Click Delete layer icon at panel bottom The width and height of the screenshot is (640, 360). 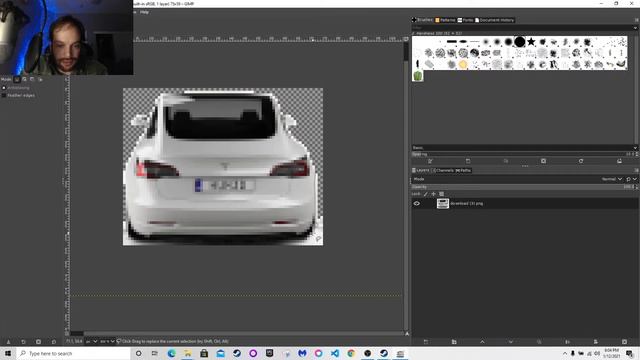point(624,342)
